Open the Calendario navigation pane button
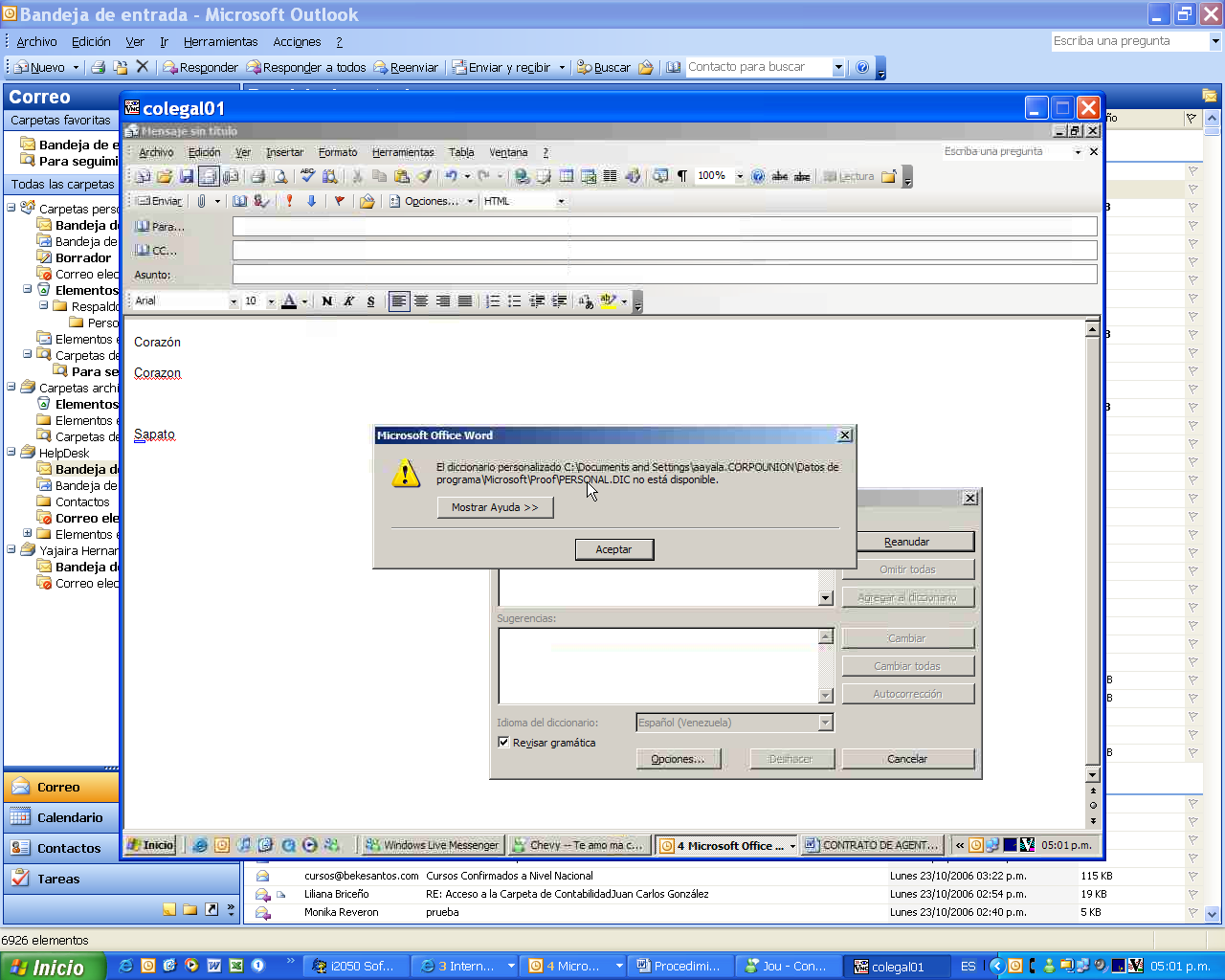The height and width of the screenshot is (980, 1225). click(x=61, y=817)
